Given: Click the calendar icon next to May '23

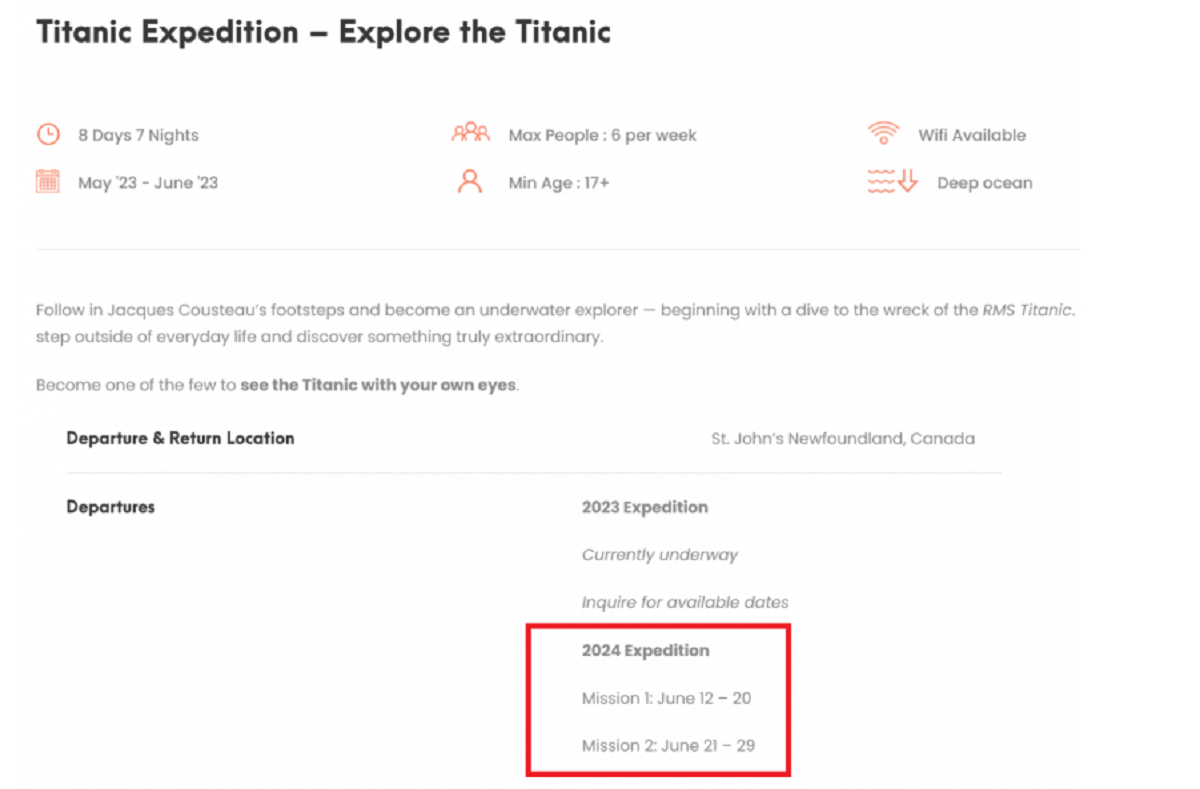Looking at the screenshot, I should [x=48, y=182].
